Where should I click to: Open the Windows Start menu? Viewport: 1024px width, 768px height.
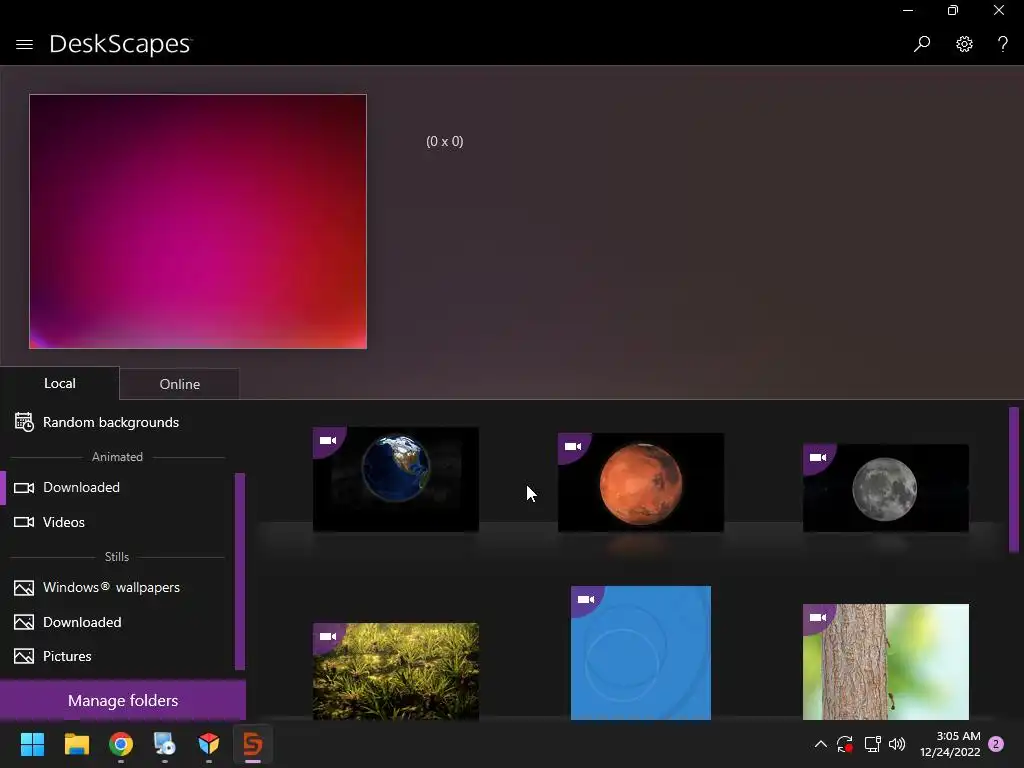point(32,744)
